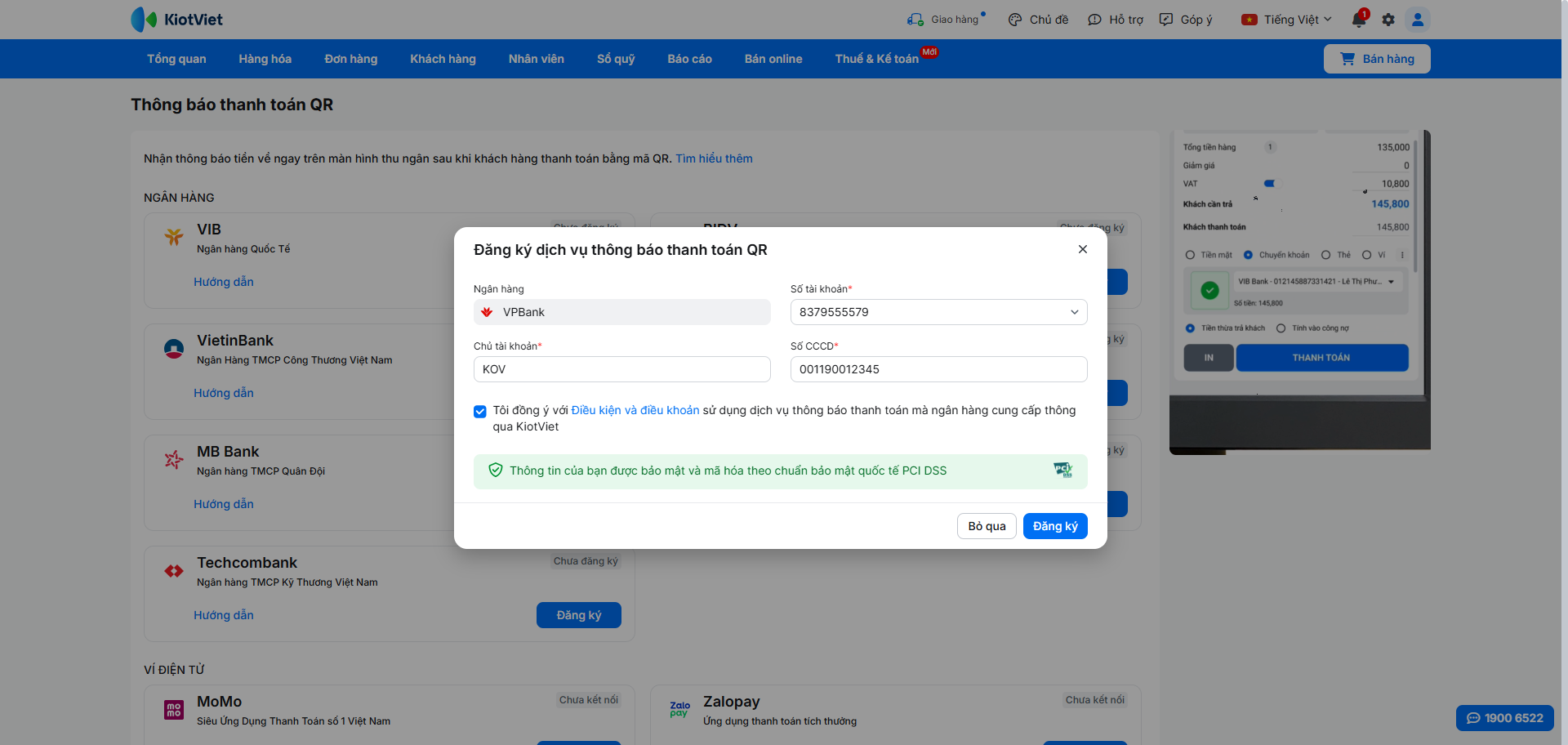Open the Điều kiện và điều khoản link
Screen dimensions: 1568x745
point(635,410)
